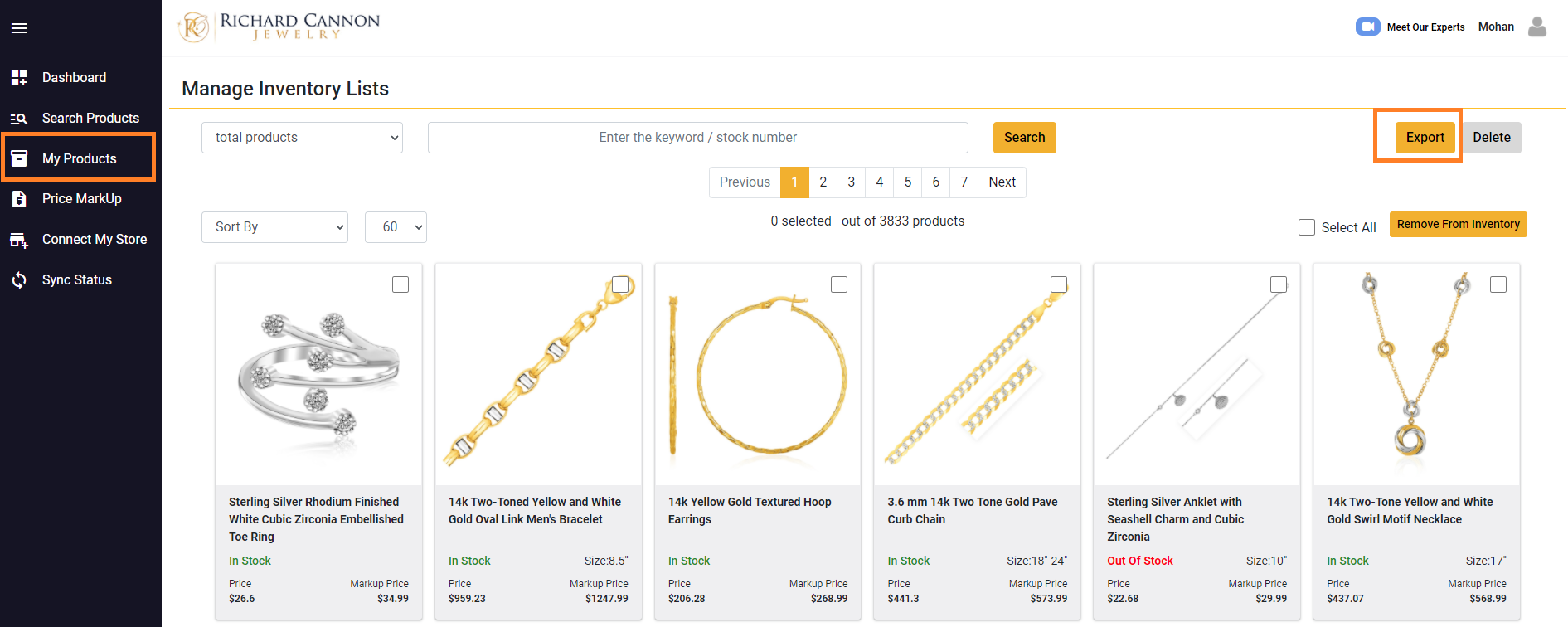Select the Hoop Earrings product checkbox
This screenshot has height=627, width=1568.
click(x=839, y=284)
